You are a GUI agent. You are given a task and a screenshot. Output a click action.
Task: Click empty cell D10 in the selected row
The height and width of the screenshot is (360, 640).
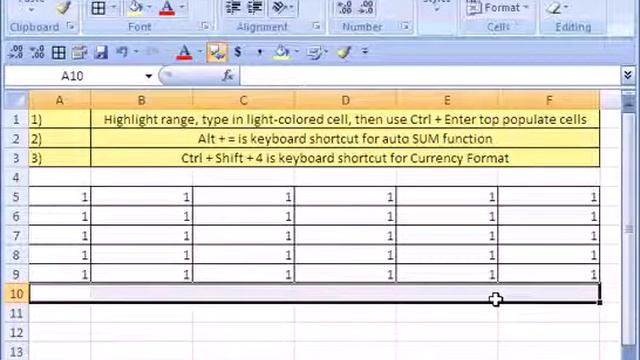click(345, 293)
